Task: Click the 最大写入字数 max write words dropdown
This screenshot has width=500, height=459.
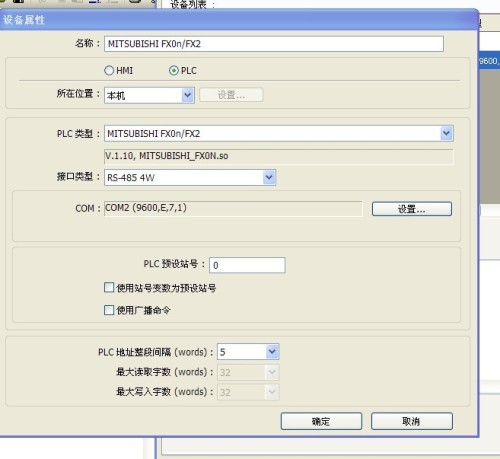Action: coord(248,392)
